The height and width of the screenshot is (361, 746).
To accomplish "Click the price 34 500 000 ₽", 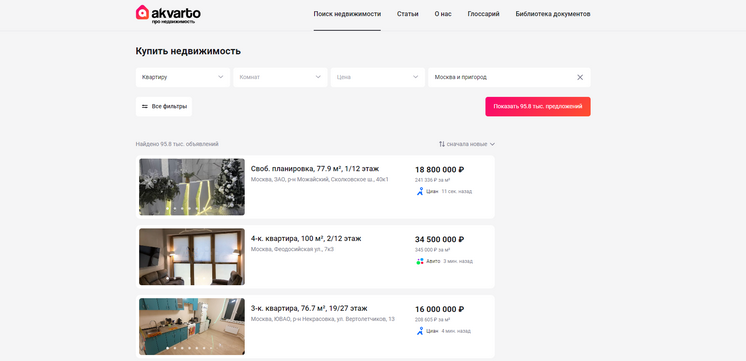I will 440,239.
